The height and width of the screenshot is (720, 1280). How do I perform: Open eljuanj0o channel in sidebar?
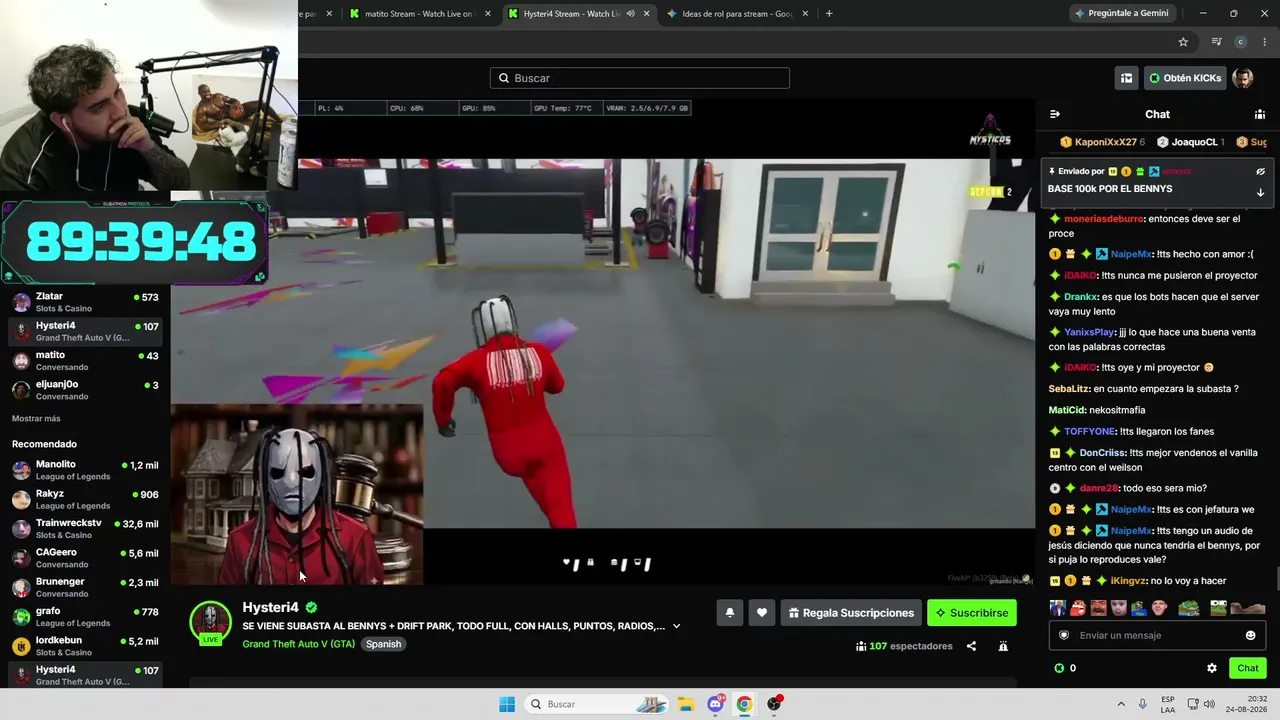[85, 390]
